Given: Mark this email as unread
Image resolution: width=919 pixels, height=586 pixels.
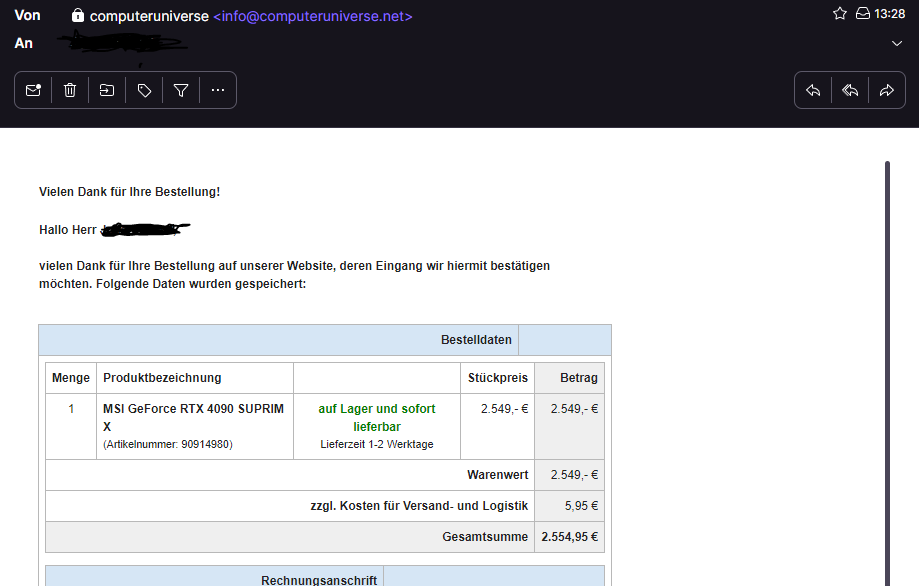Looking at the screenshot, I should [33, 90].
